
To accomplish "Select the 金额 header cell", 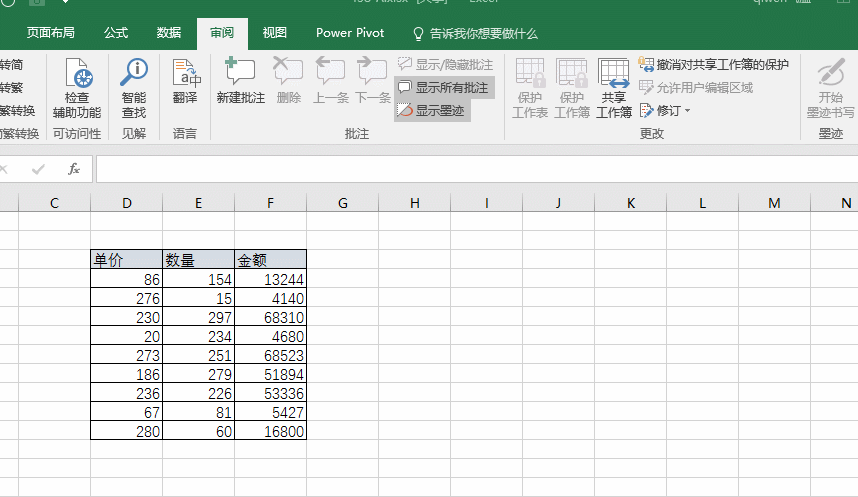I will [270, 259].
